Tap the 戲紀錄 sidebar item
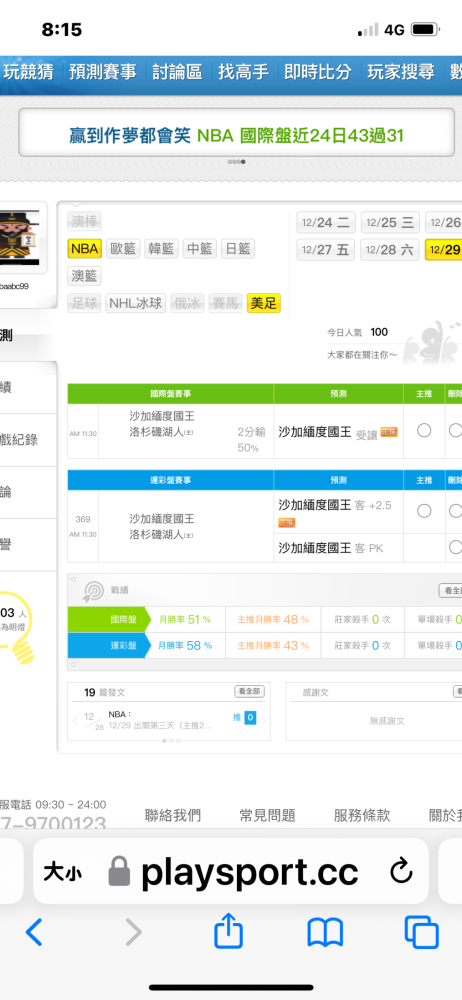Image resolution: width=462 pixels, height=1000 pixels. [20, 439]
